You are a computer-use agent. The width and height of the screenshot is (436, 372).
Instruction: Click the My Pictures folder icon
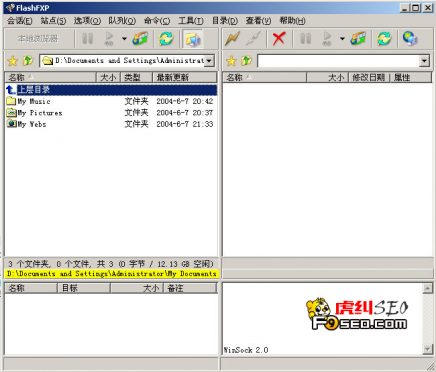pos(11,113)
